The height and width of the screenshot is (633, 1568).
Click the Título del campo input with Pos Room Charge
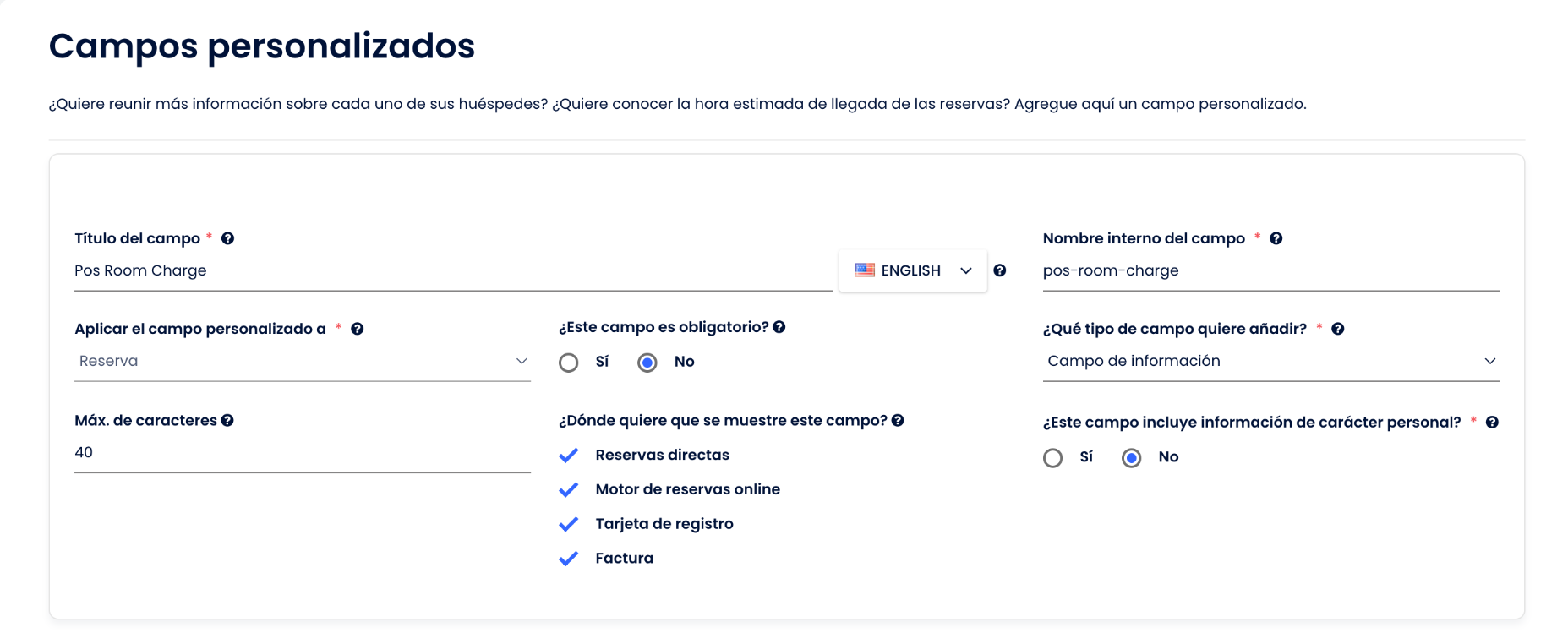[454, 271]
